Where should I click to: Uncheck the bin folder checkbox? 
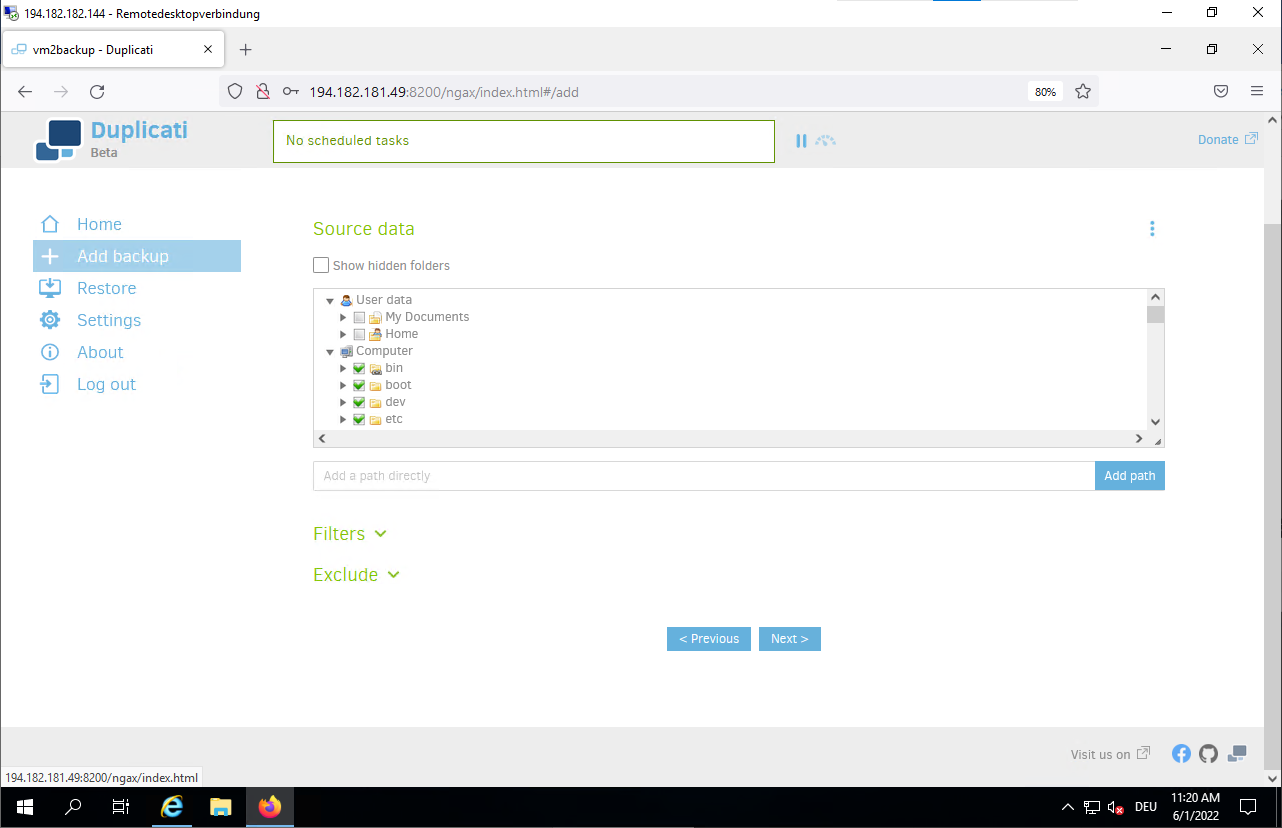pos(359,368)
